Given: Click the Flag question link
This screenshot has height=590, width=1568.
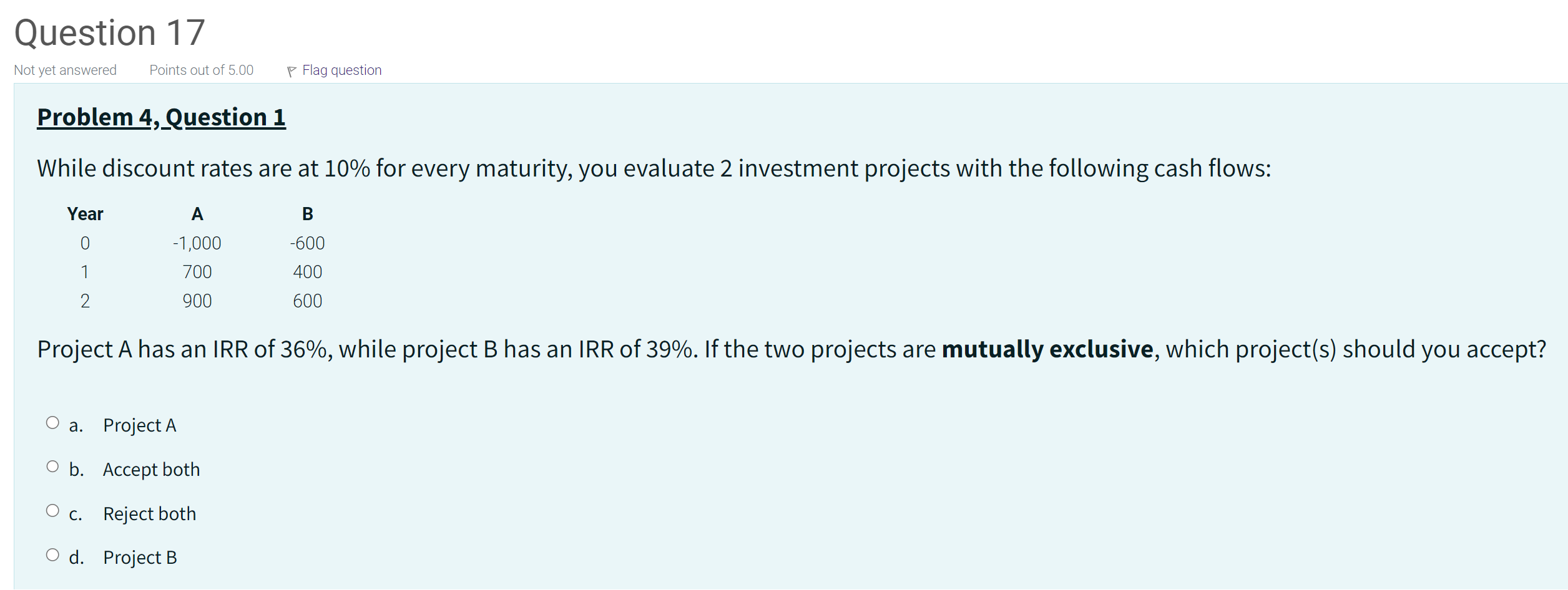Looking at the screenshot, I should coord(341,70).
